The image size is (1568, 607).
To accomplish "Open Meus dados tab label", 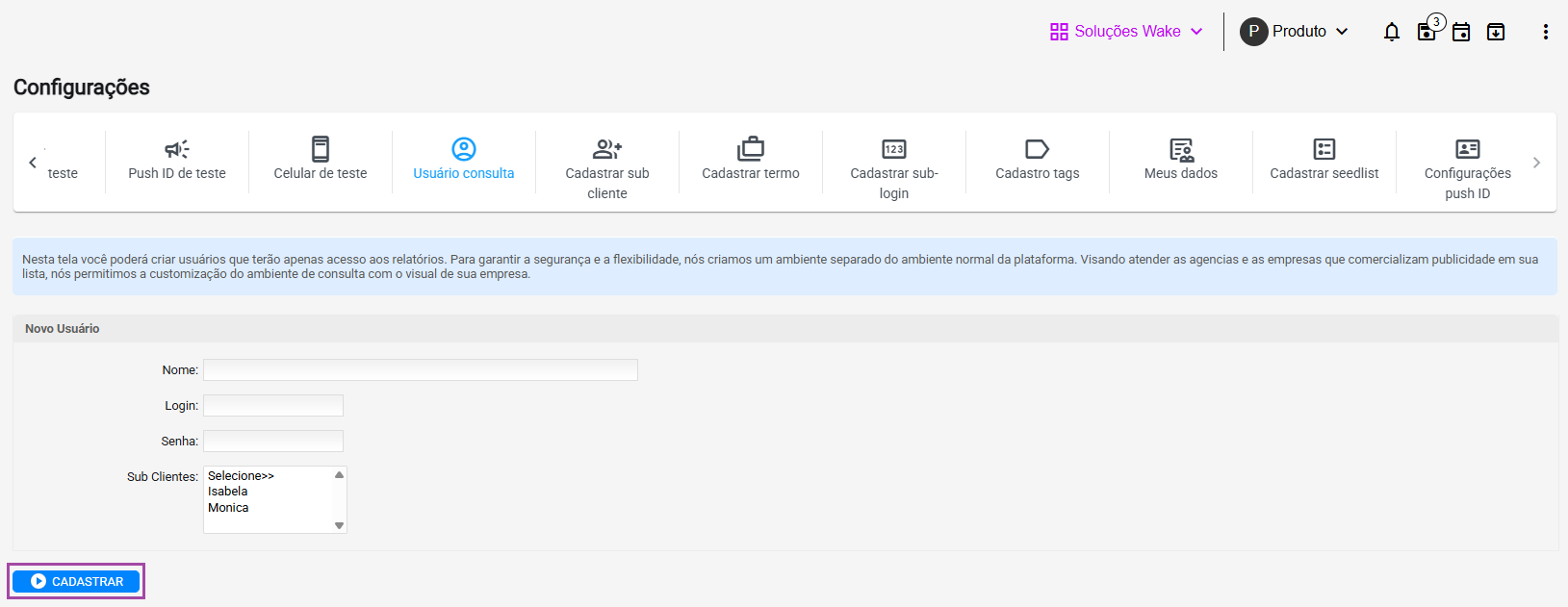I will point(1181,173).
